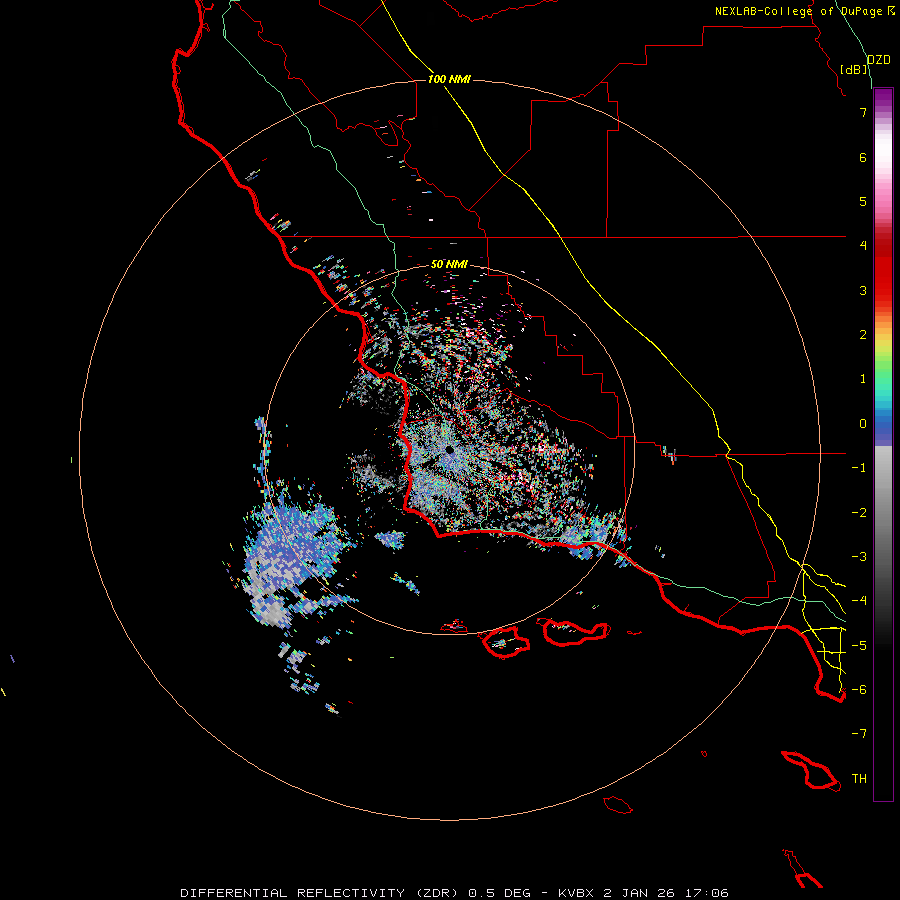Screen dimensions: 900x900
Task: Click the 4 value on the color scale
Action: pyautogui.click(x=863, y=246)
